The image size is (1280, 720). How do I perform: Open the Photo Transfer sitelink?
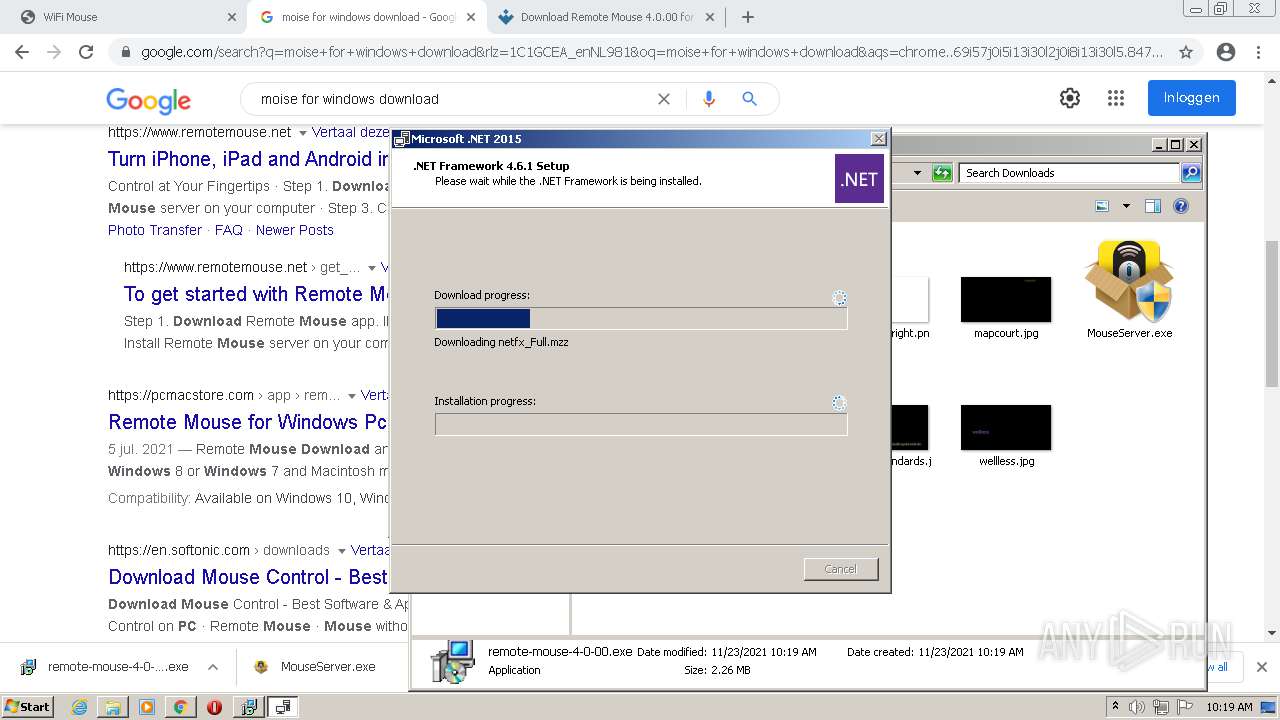(155, 230)
